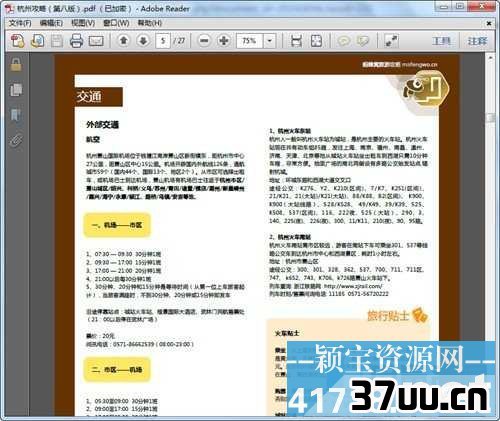Viewport: 500px width, 421px height.
Task: Click the create PDF online icon
Action: [17, 41]
